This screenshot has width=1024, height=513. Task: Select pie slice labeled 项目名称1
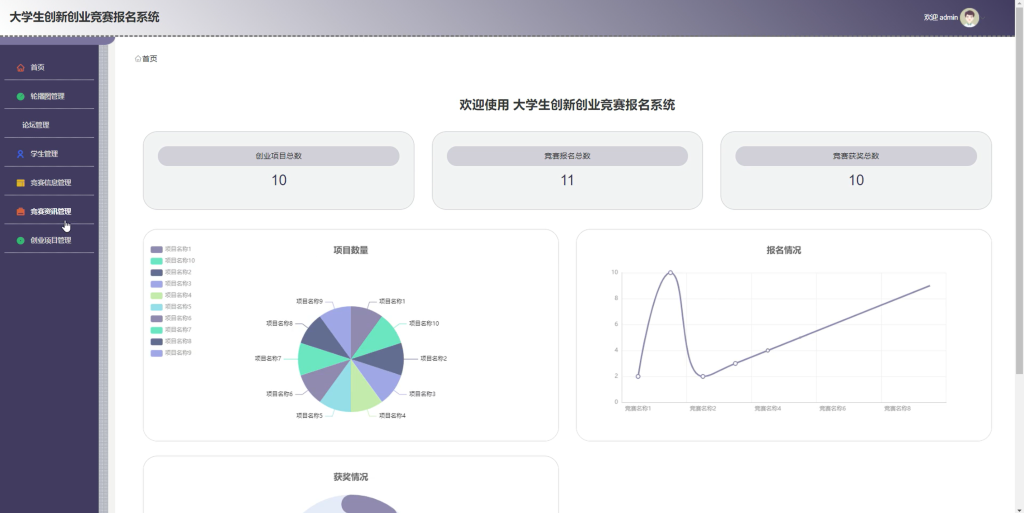(362, 324)
